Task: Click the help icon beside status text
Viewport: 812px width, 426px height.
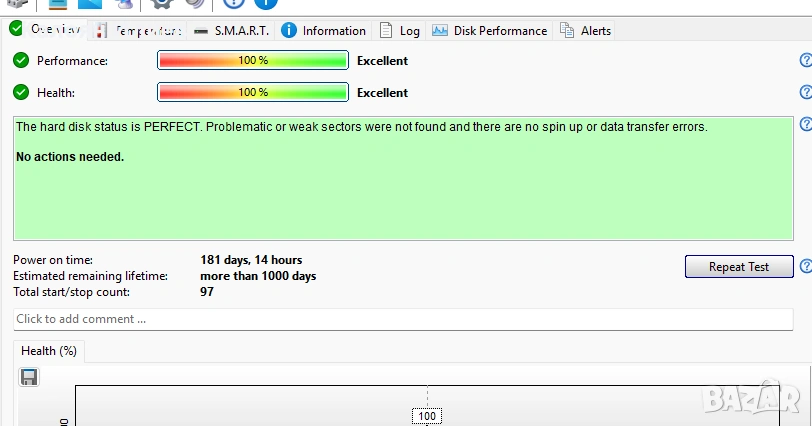Action: (x=806, y=125)
